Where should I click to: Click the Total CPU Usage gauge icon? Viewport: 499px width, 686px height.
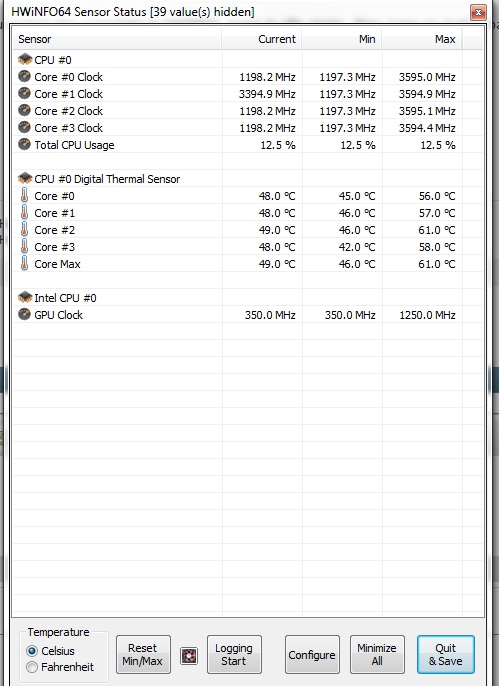click(24, 144)
